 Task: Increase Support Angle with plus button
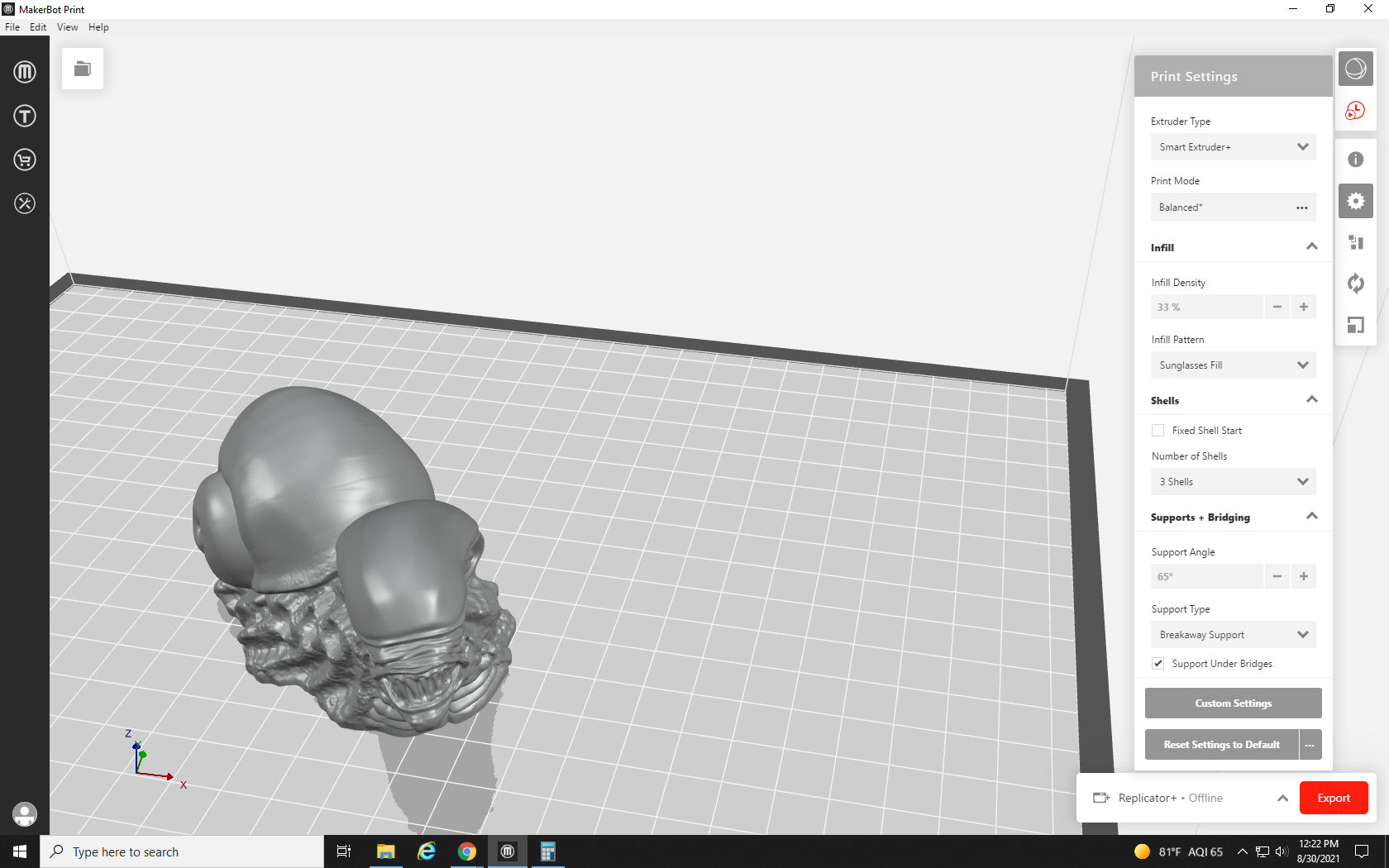1304,576
